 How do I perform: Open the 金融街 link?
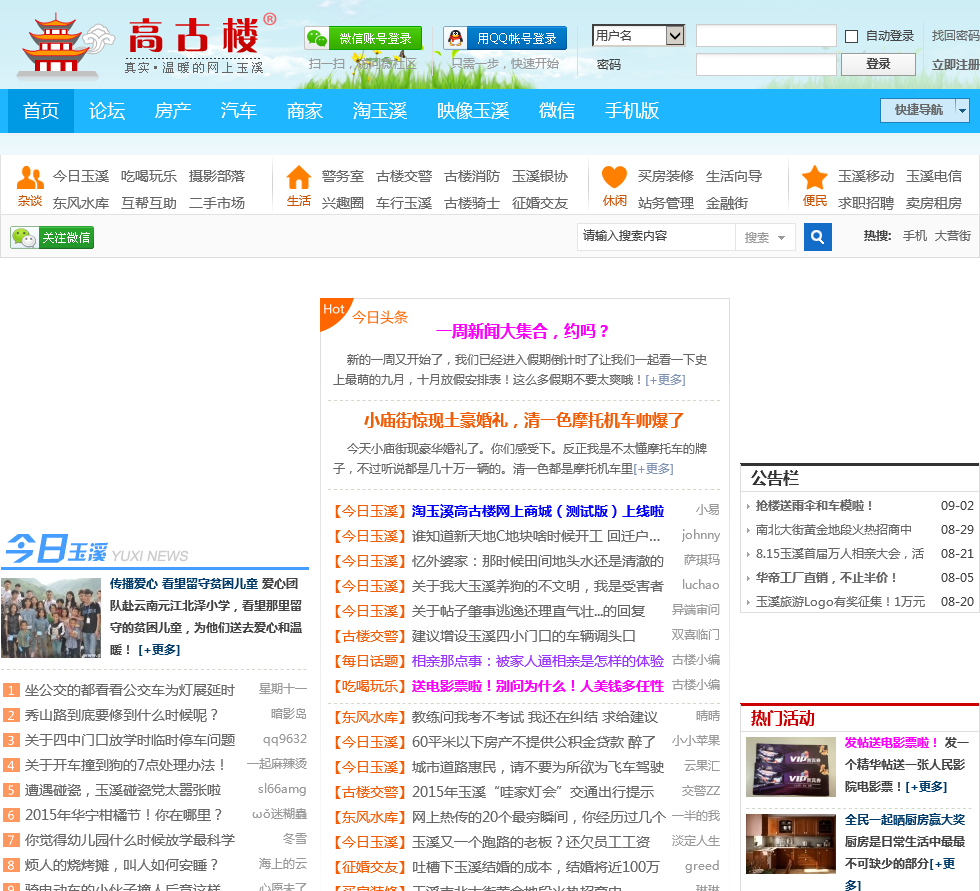point(727,203)
